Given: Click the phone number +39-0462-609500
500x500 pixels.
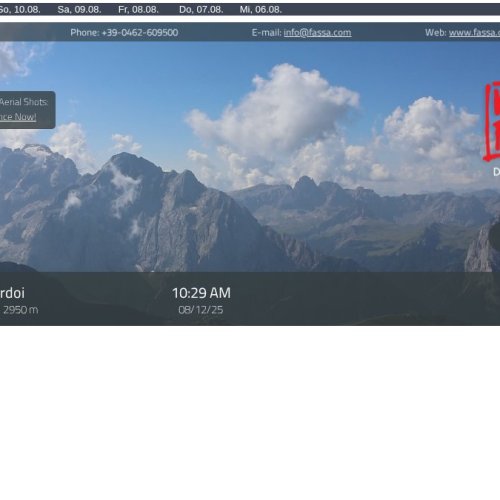Looking at the screenshot, I should [x=140, y=33].
